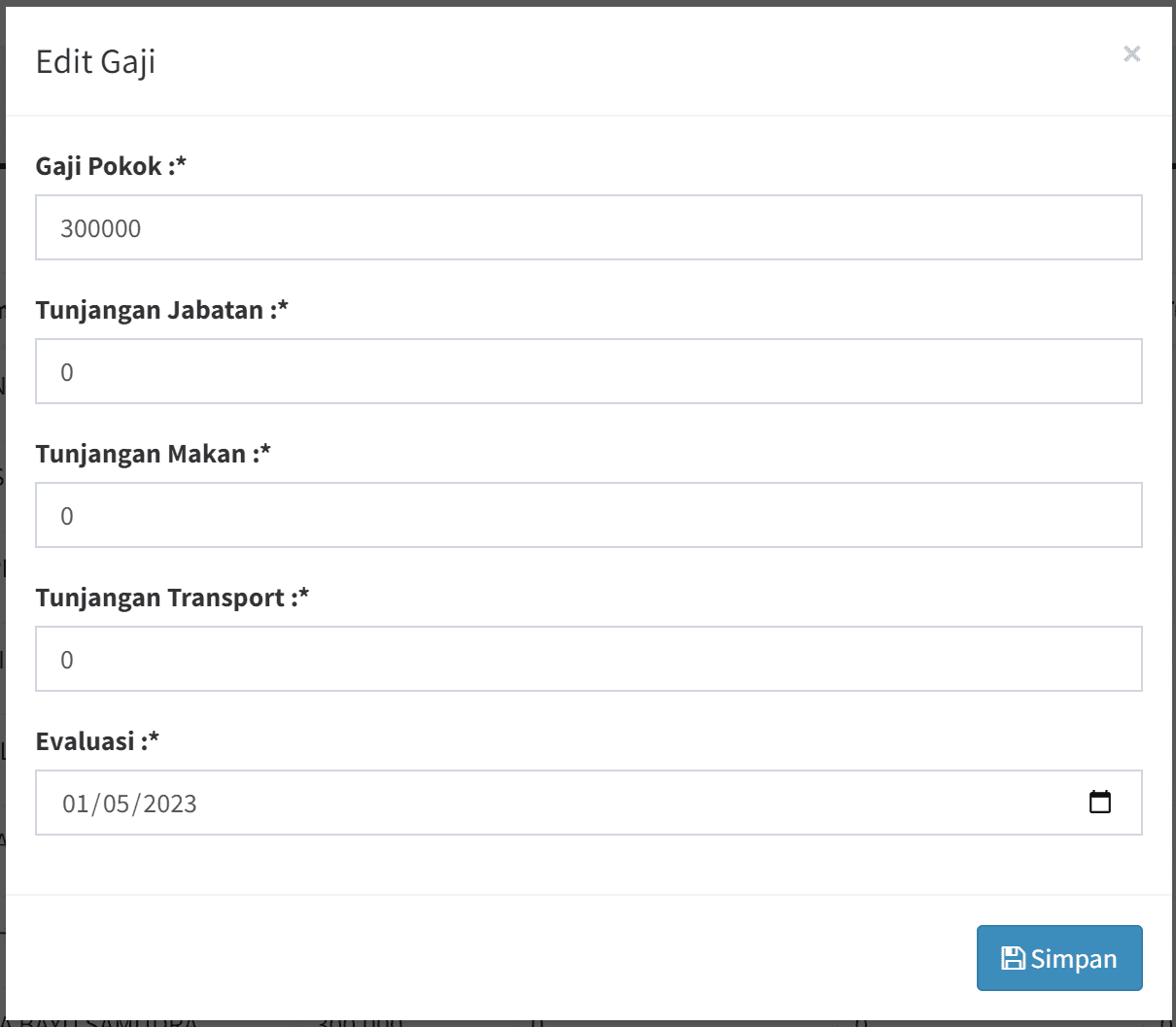Click the floppy disk icon on Simpan
The width and height of the screenshot is (1176, 1027).
click(1013, 958)
